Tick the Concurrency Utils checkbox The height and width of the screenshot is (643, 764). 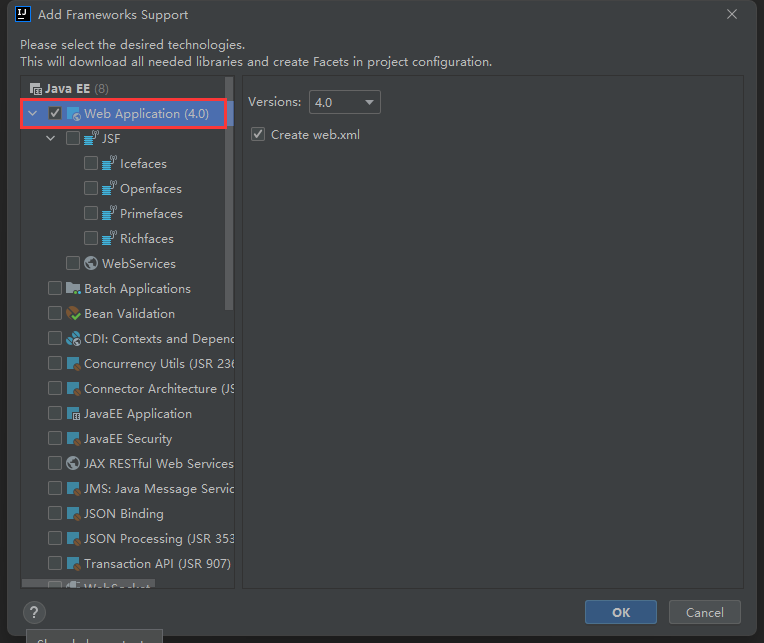(x=55, y=363)
